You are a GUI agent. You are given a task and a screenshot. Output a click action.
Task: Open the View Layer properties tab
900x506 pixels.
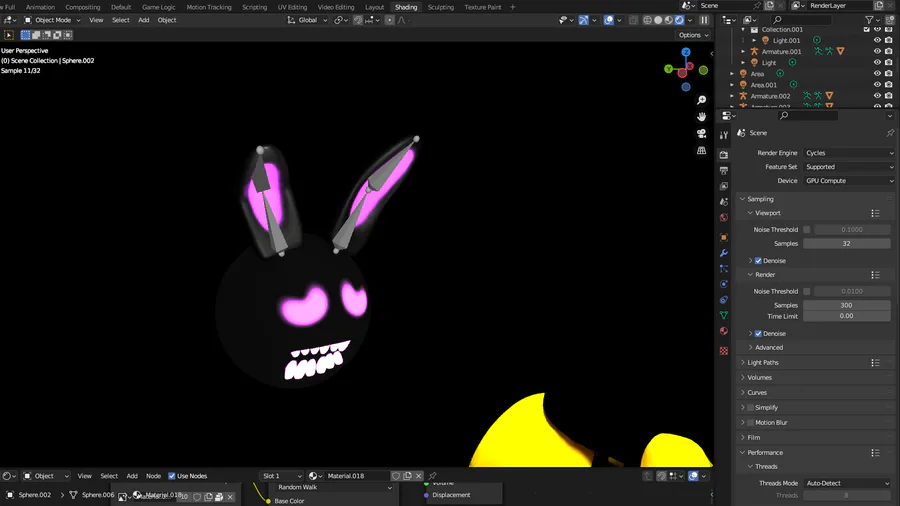pyautogui.click(x=724, y=186)
